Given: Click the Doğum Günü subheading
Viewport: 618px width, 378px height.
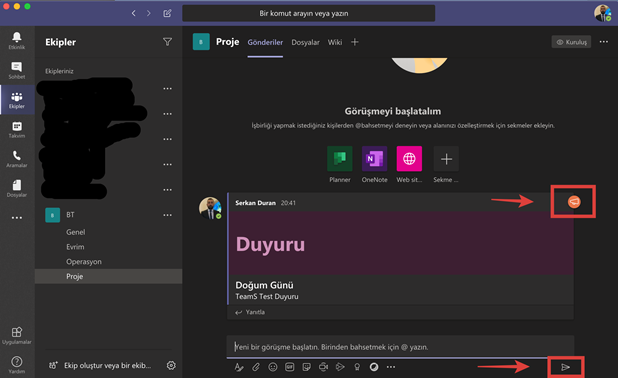Looking at the screenshot, I should point(264,285).
